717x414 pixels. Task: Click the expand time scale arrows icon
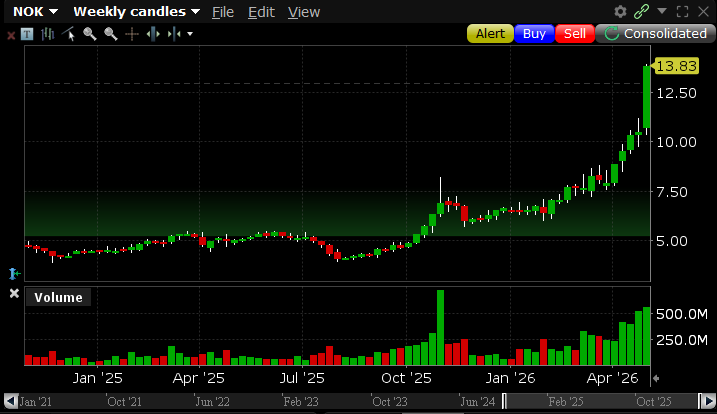point(153,34)
